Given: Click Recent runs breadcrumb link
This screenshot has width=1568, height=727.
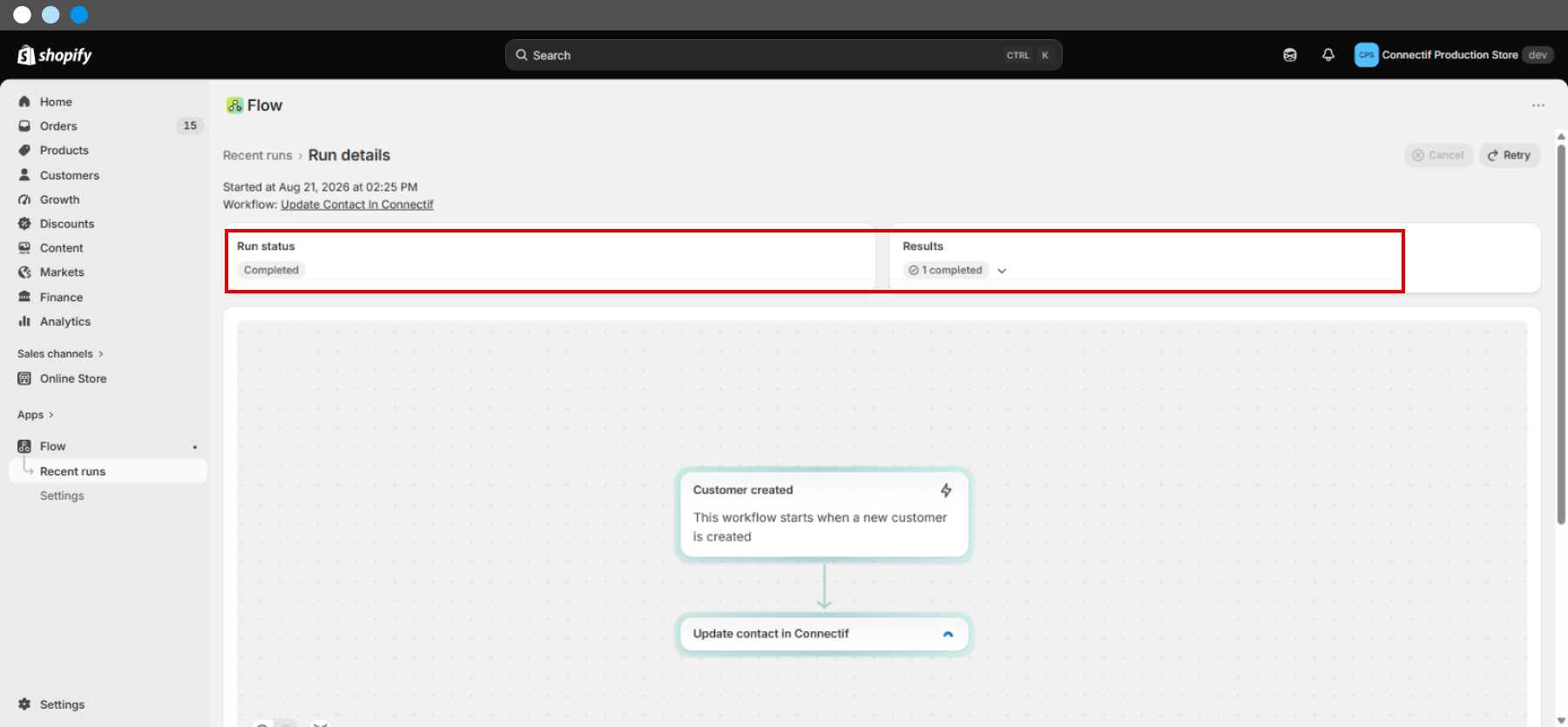Looking at the screenshot, I should click(257, 155).
